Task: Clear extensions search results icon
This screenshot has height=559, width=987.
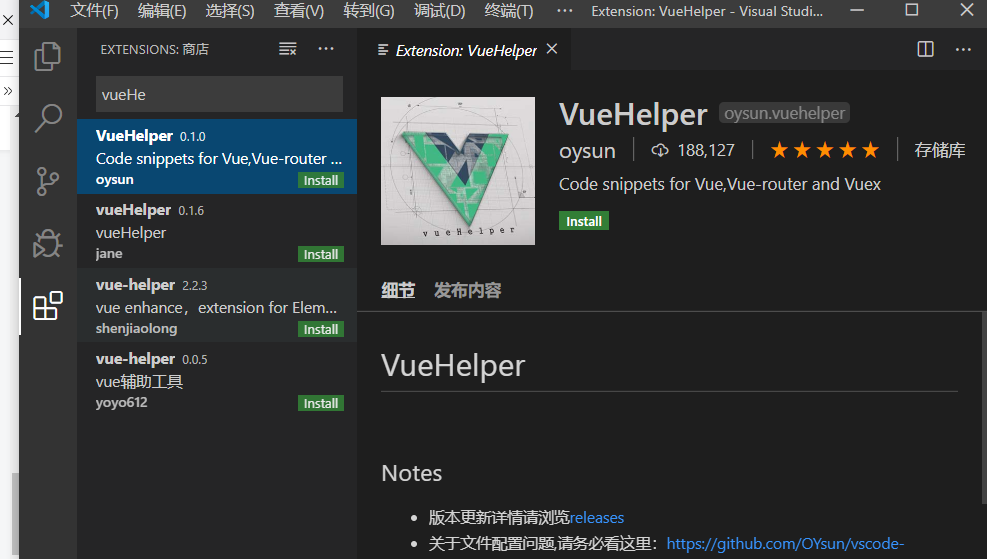Action: point(288,49)
